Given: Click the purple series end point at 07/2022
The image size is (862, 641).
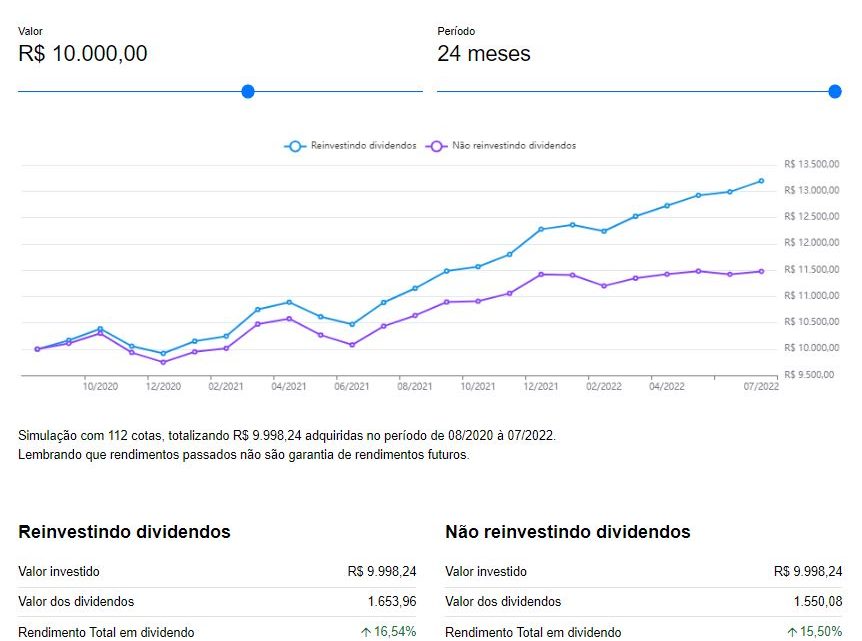Looking at the screenshot, I should pos(761,272).
